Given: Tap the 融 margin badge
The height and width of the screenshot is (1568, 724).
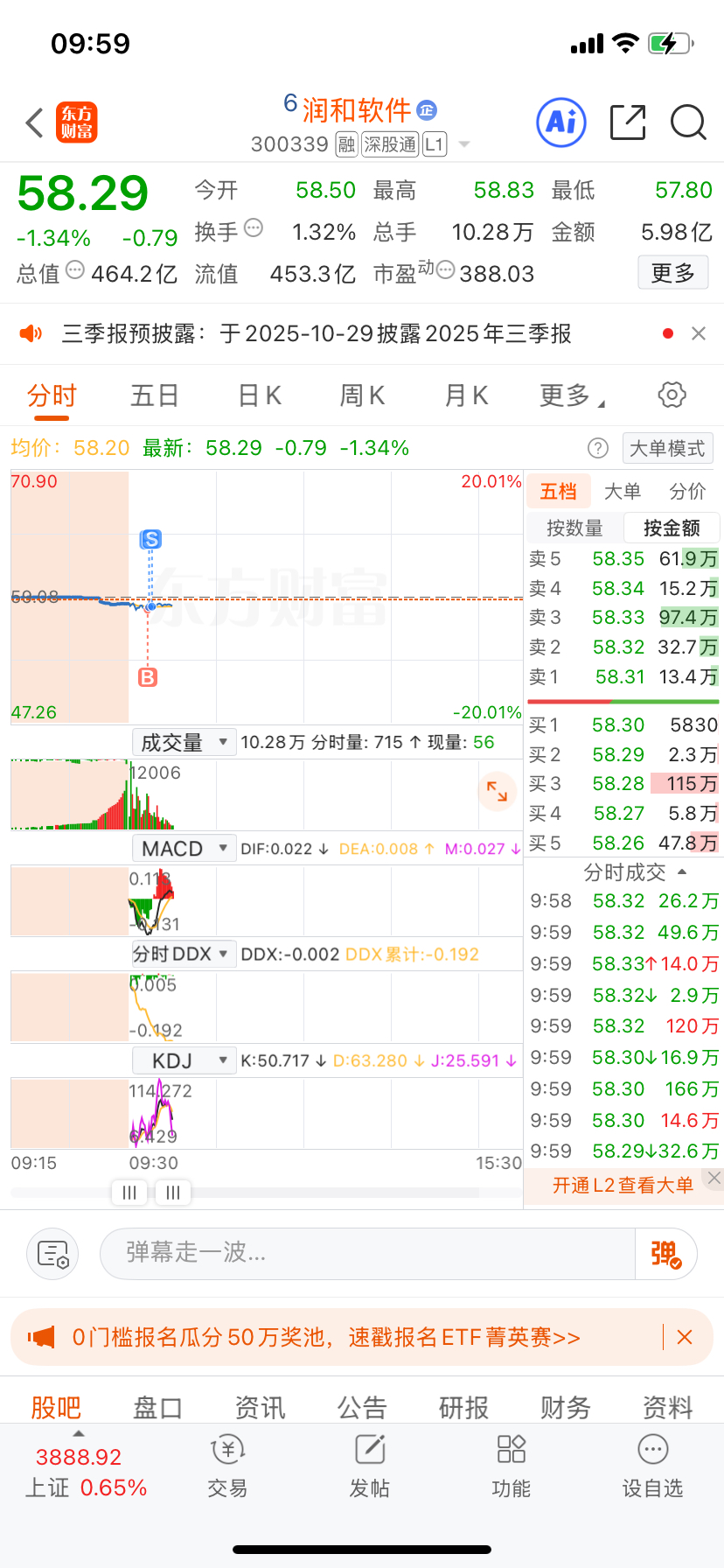Looking at the screenshot, I should pos(346,144).
